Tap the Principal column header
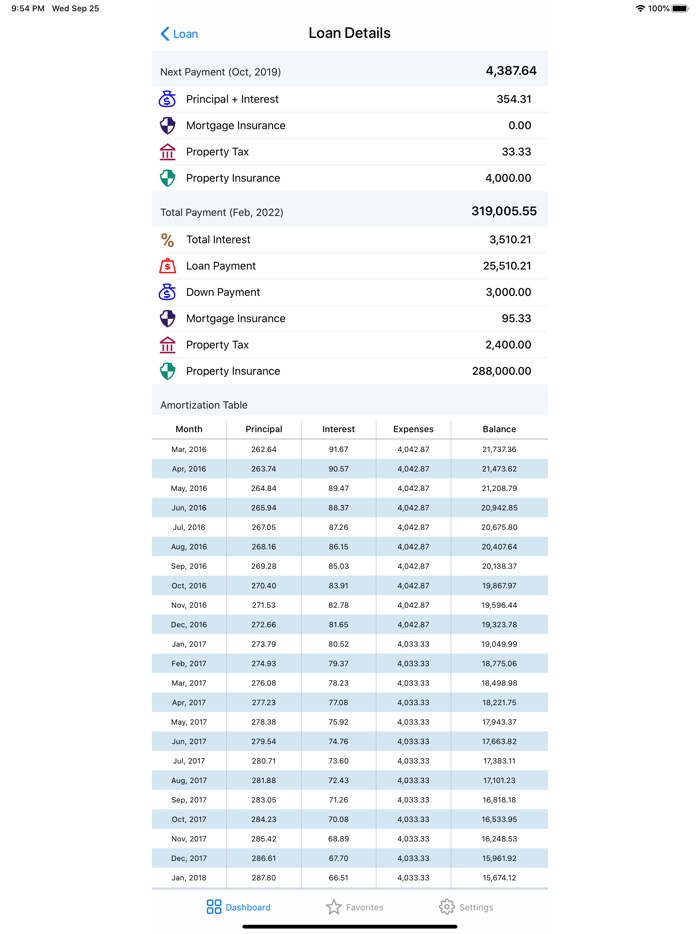Viewport: 700px width, 934px height. coord(264,428)
